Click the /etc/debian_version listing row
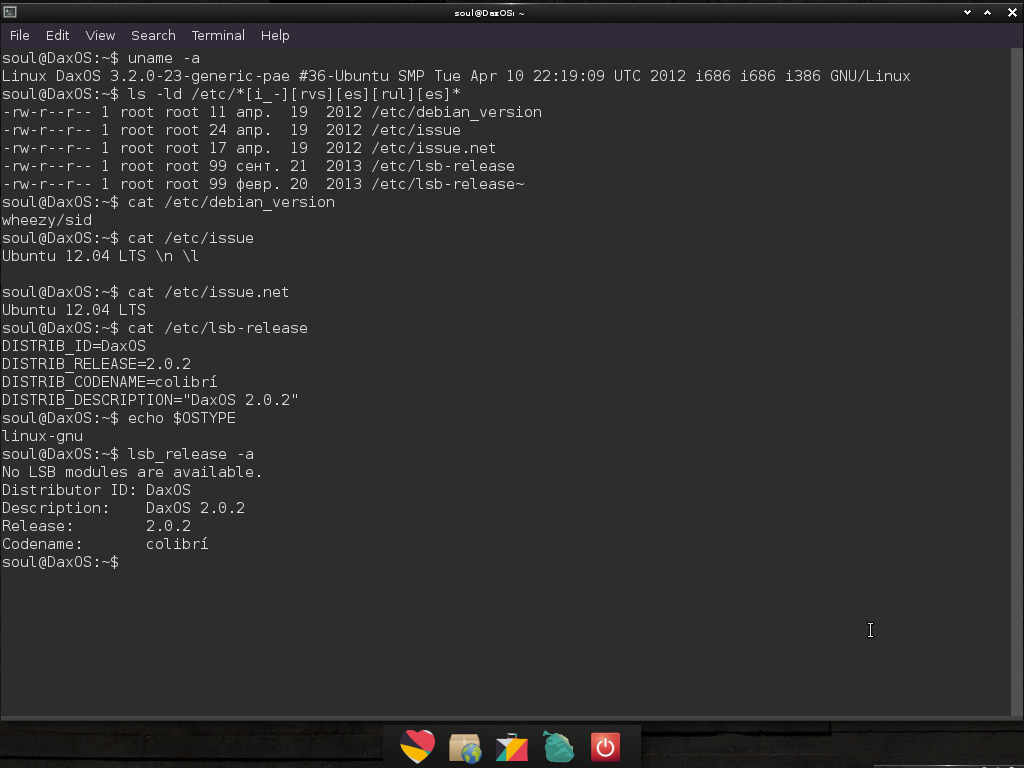Screen dimensions: 1024x768 click(272, 112)
